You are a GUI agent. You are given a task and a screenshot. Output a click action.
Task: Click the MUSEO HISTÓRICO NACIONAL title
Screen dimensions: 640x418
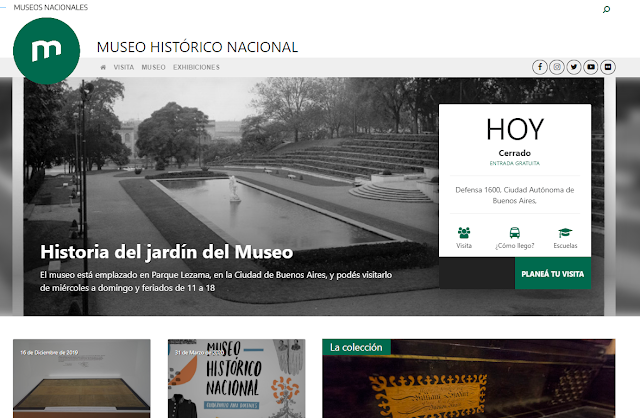point(197,47)
